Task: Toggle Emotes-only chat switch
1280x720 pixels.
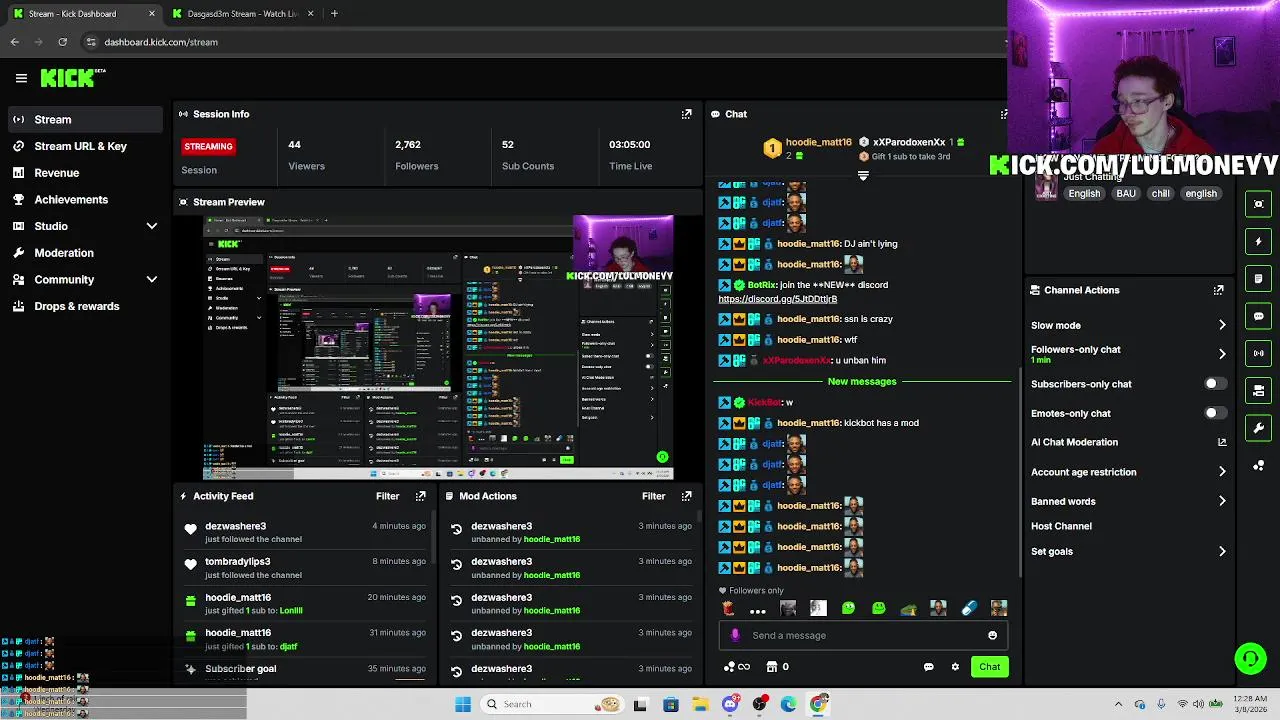Action: (1214, 413)
